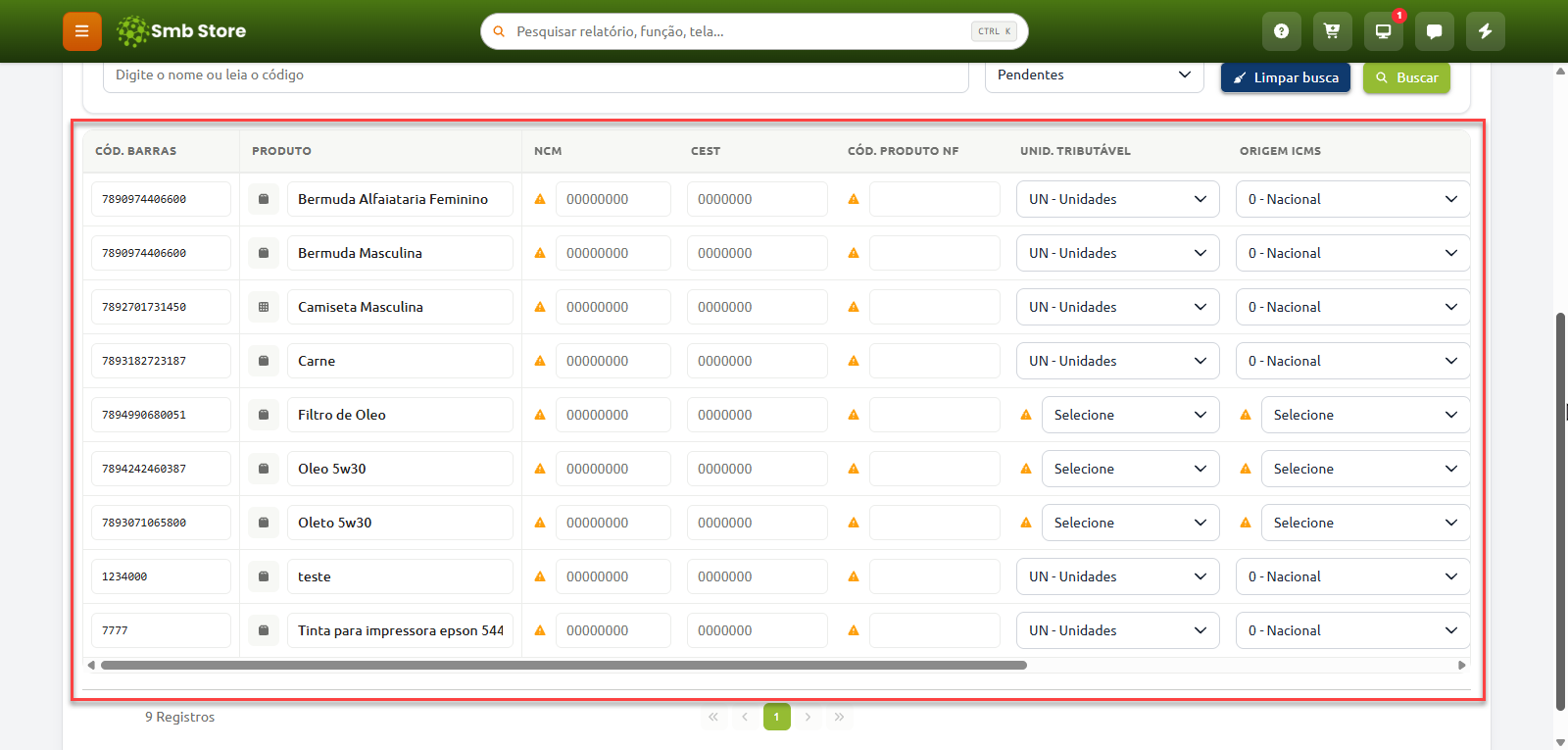Click the Limpar busca button
The image size is (1568, 750).
1286,77
